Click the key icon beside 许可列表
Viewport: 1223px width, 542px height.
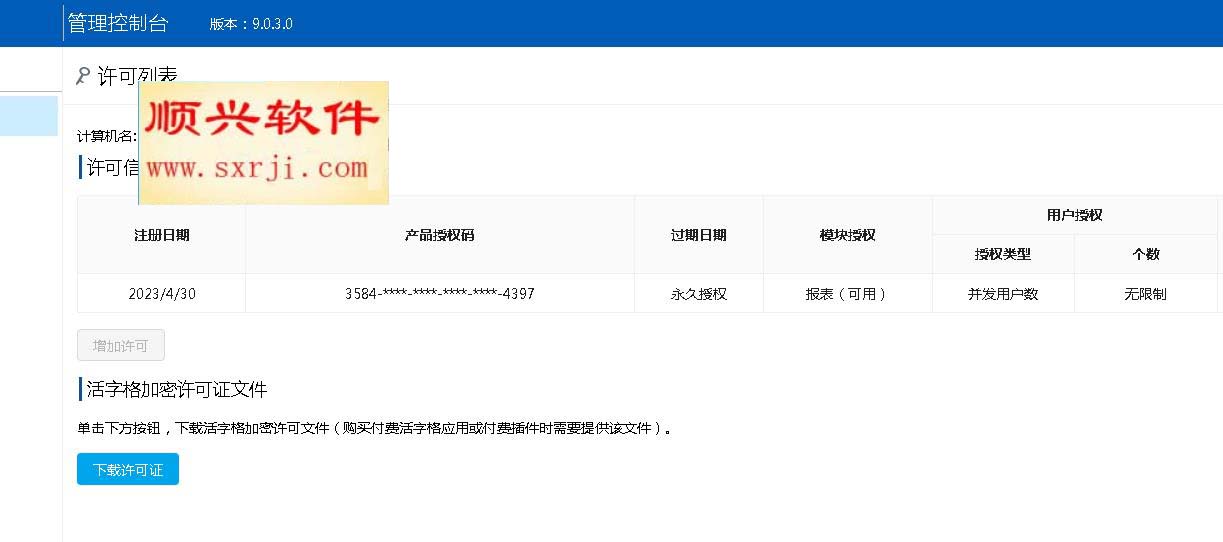coord(83,77)
